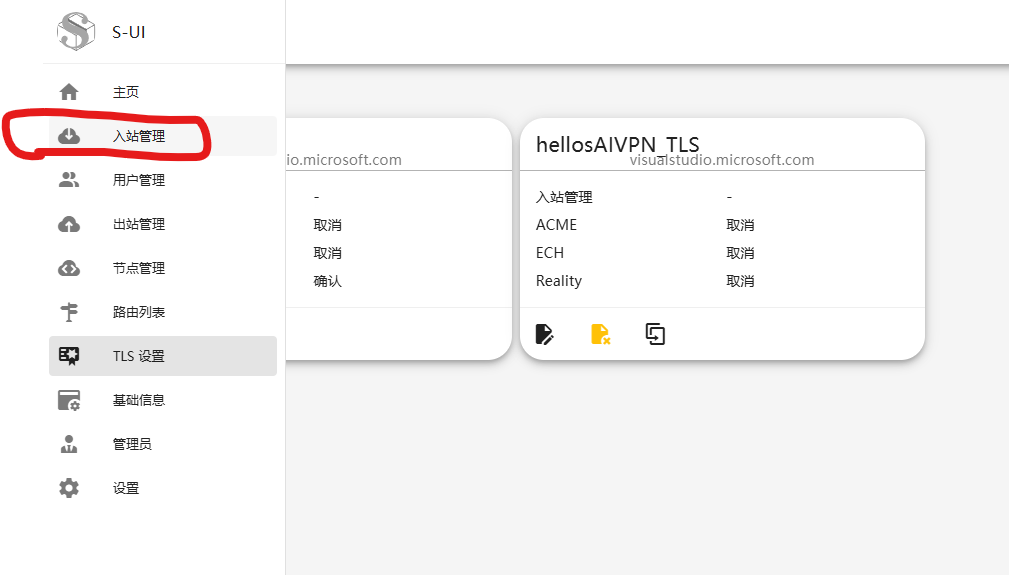Delete hellosAIVPN_TLS with the yellow icon
1009x575 pixels.
tap(600, 334)
